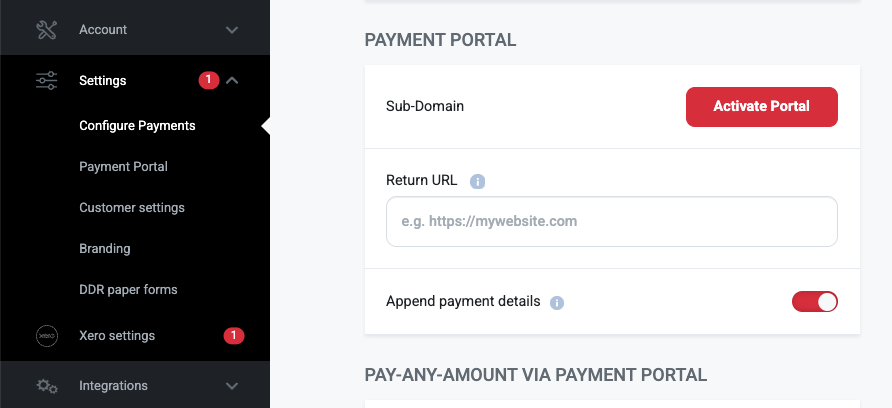Screen dimensions: 892x408
Task: Click the Account wrench tools icon
Action: tap(47, 30)
